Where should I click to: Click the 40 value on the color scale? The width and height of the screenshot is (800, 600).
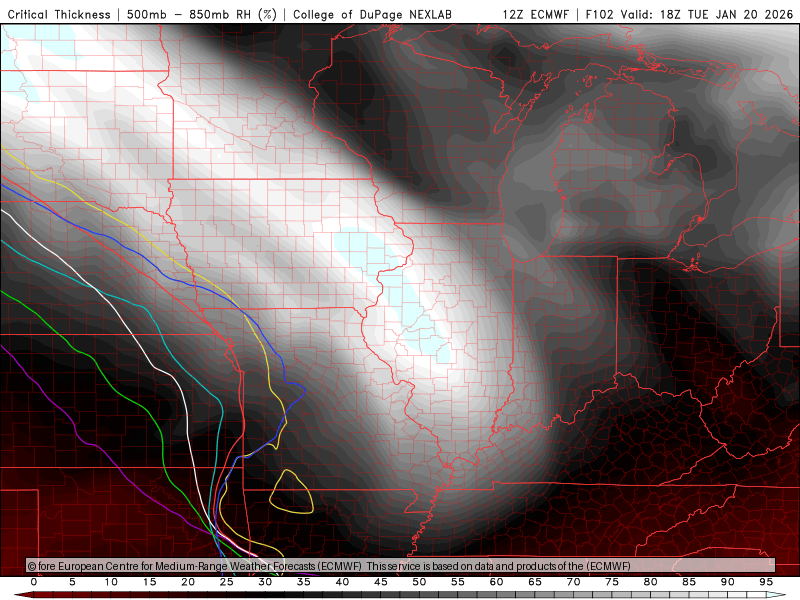342,582
